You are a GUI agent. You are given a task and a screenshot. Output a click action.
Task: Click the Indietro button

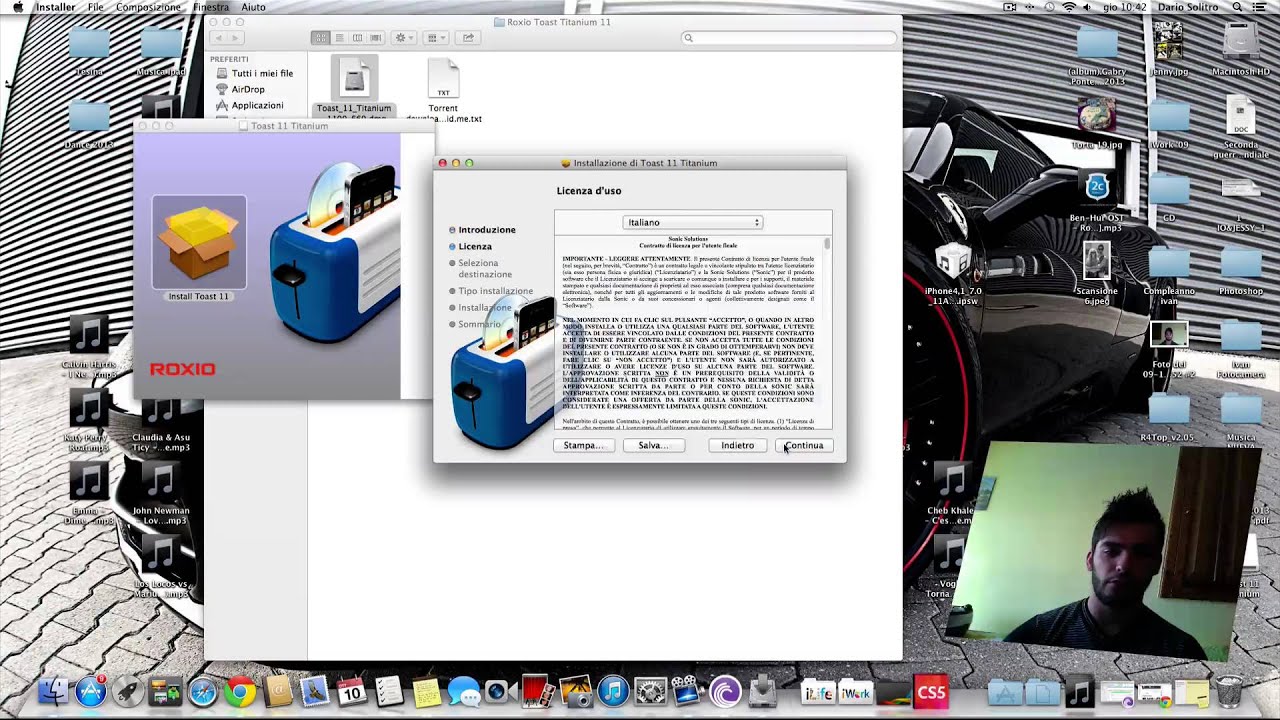738,446
